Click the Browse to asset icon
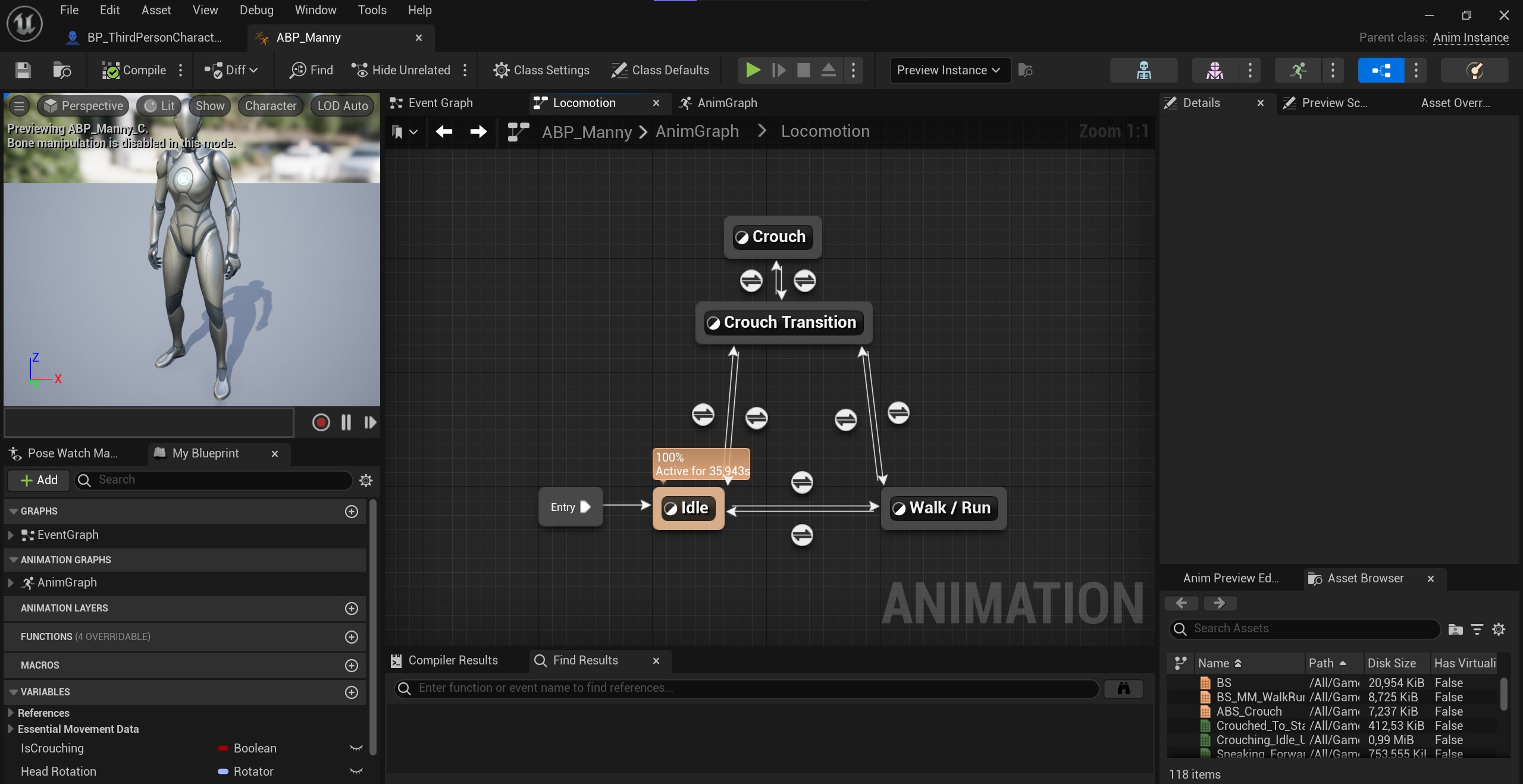The height and width of the screenshot is (784, 1523). coord(62,70)
